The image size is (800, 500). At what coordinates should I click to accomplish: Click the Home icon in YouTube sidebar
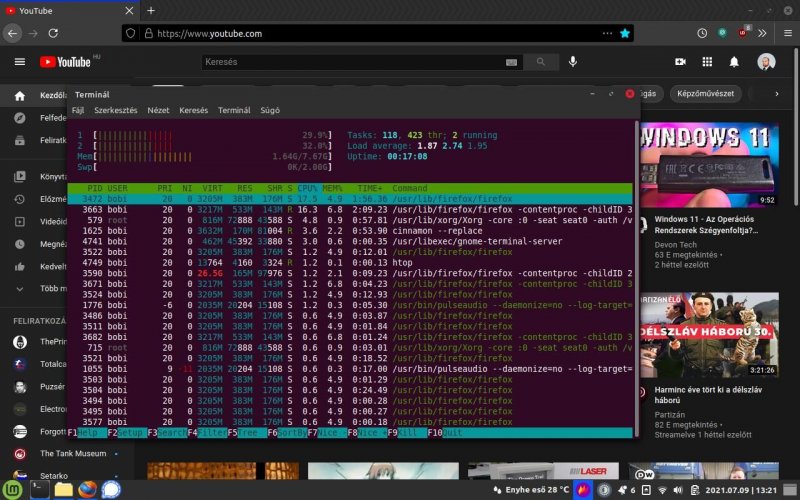pyautogui.click(x=20, y=95)
